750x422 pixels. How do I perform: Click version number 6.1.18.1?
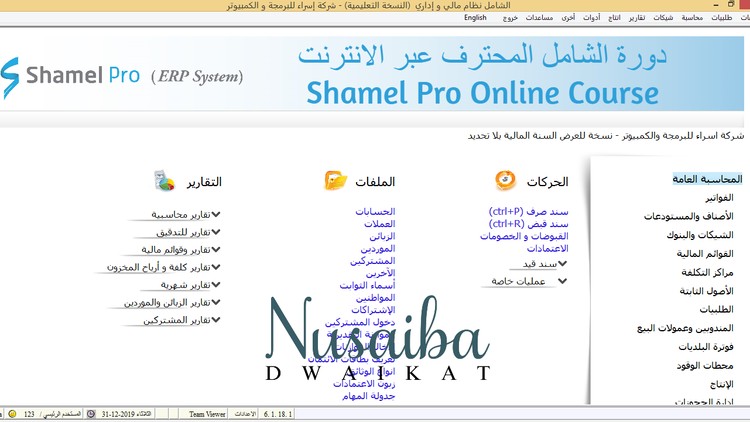click(277, 414)
